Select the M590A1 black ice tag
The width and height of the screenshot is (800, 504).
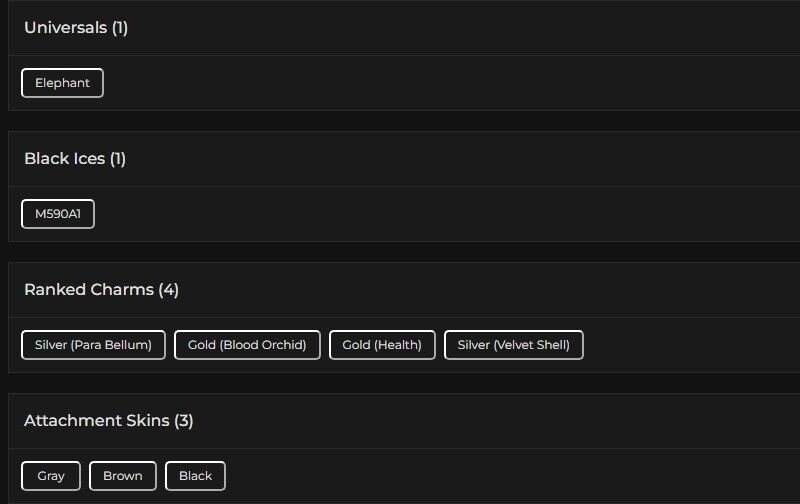click(x=58, y=214)
